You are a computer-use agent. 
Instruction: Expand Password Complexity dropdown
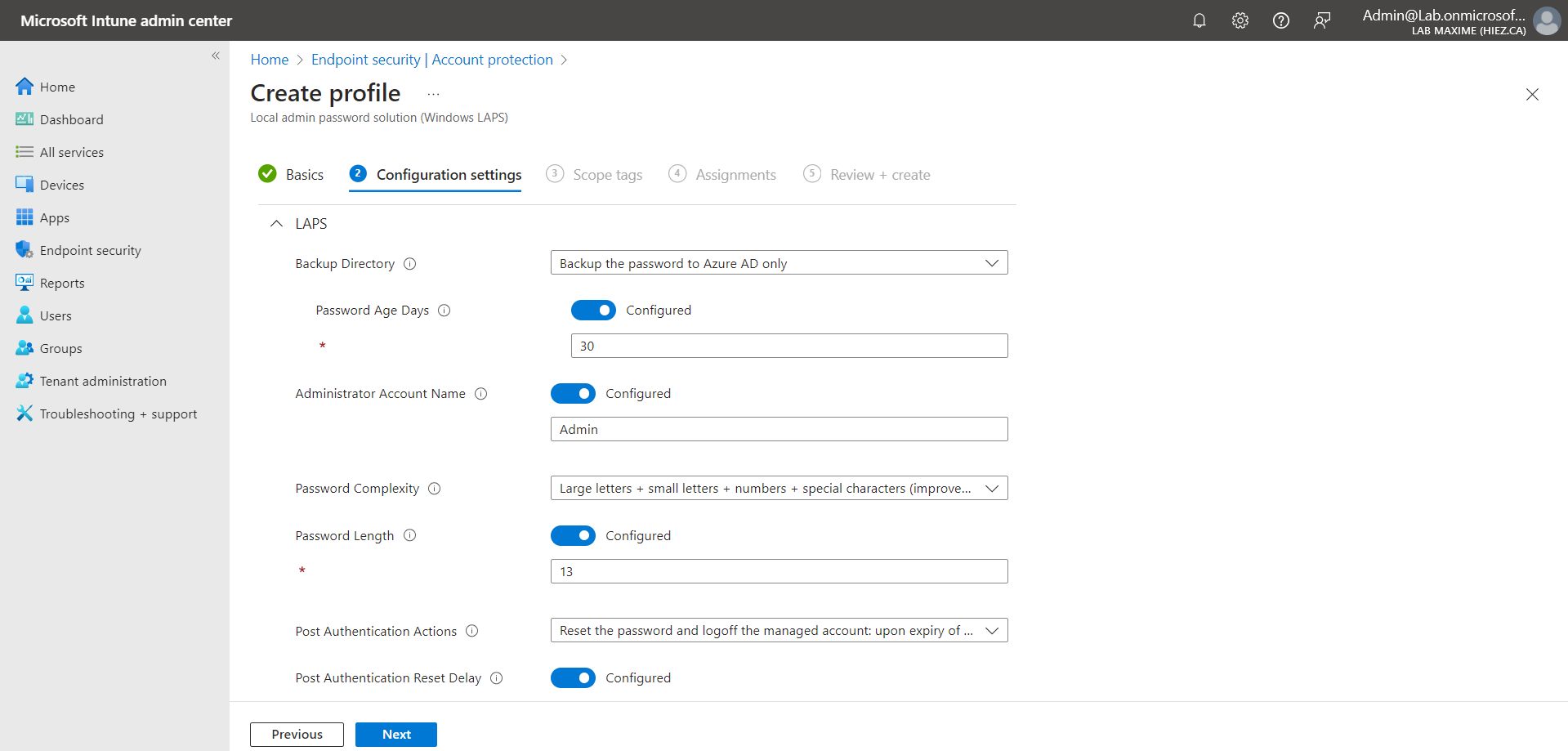coord(779,489)
